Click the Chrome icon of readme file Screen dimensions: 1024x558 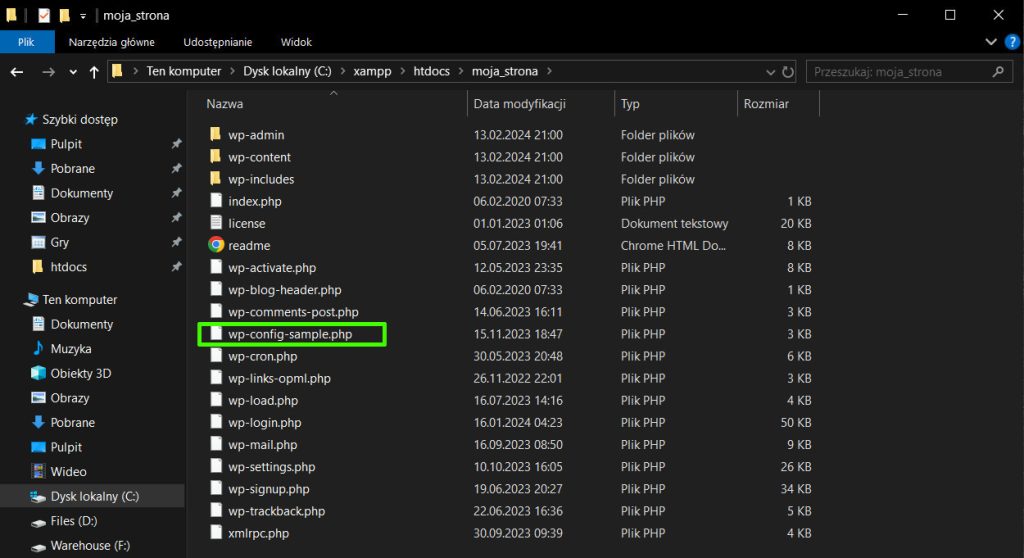coord(216,245)
